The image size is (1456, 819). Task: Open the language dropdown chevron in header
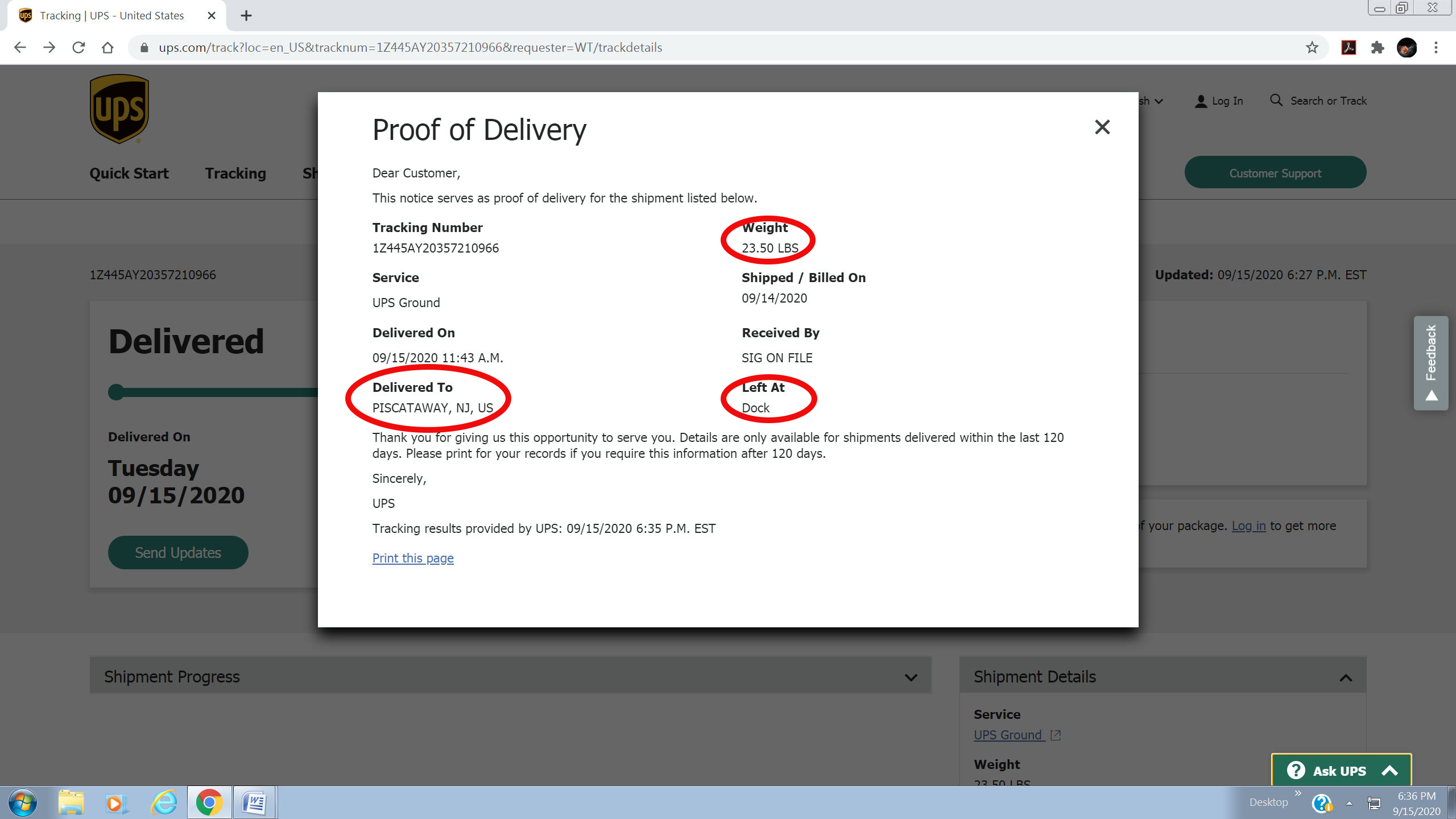pos(1159,101)
